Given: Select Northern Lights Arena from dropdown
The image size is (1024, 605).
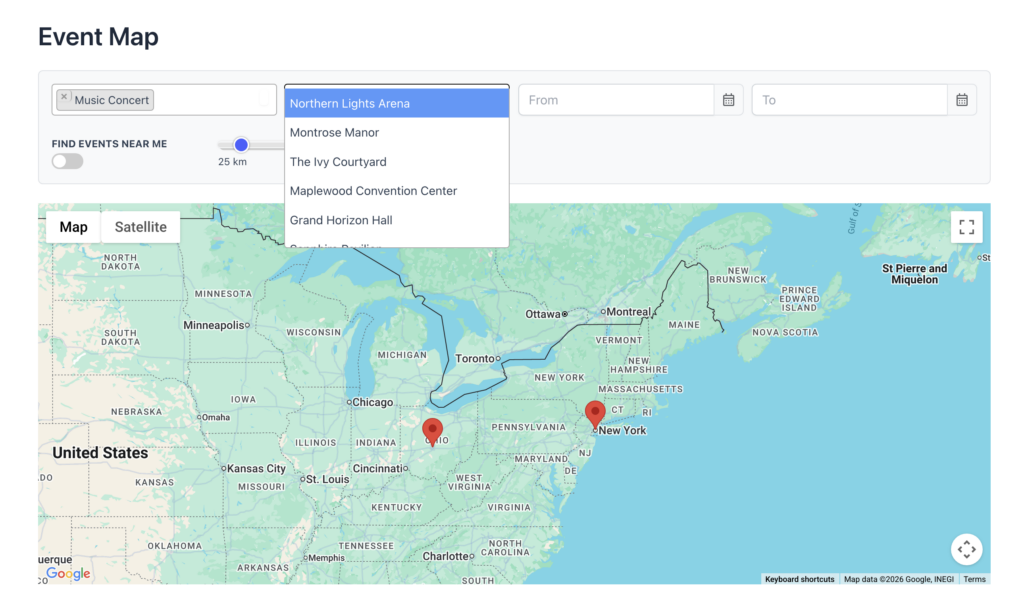Looking at the screenshot, I should tap(396, 103).
